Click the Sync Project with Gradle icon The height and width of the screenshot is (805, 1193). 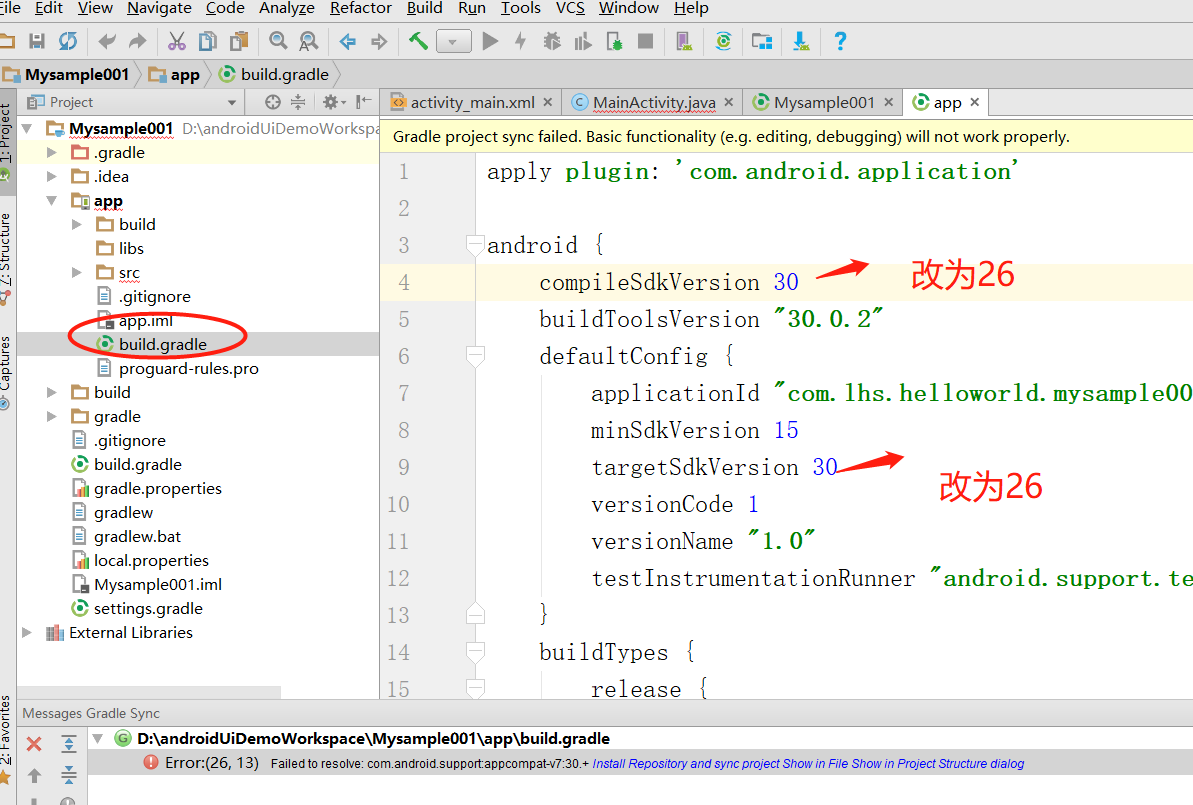point(723,41)
